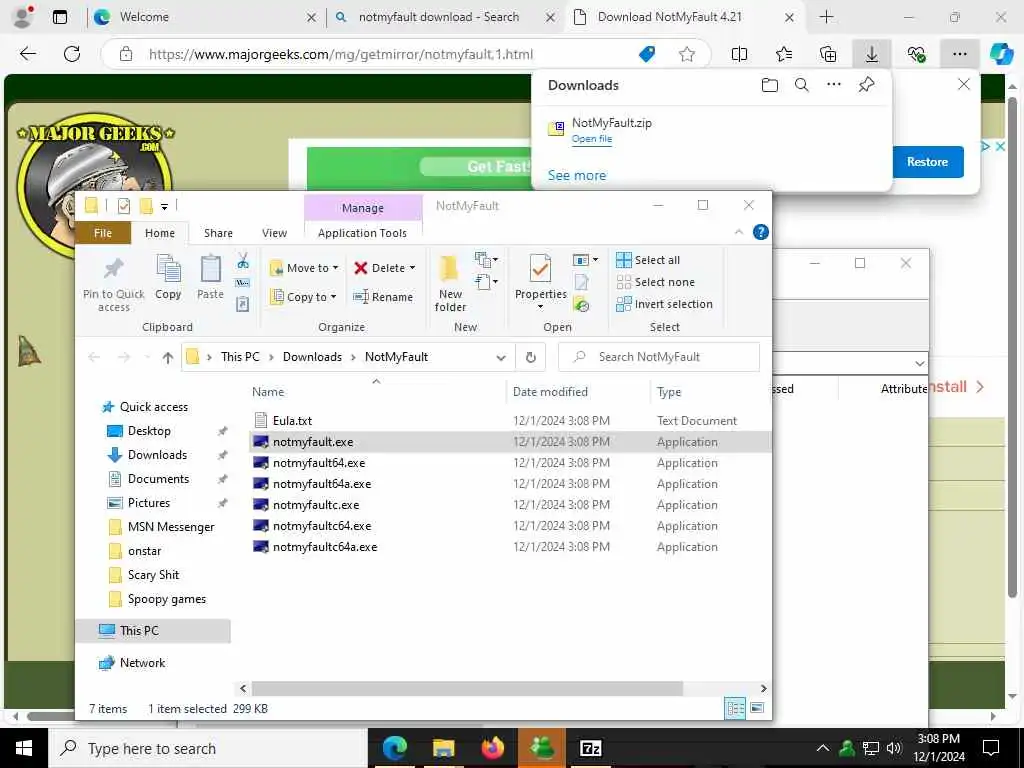The width and height of the screenshot is (1024, 768).
Task: Select notmyfault64.exe file
Action: pyautogui.click(x=509, y=463)
